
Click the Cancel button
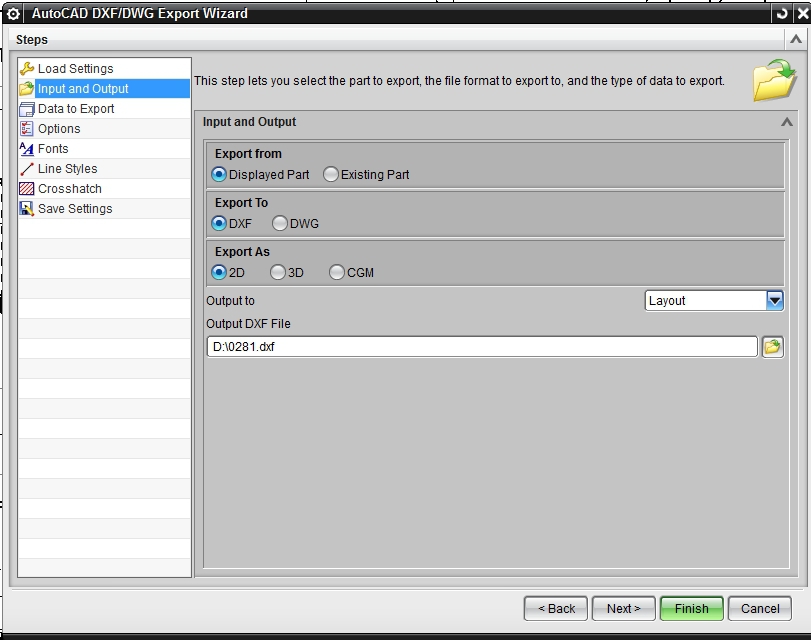tap(760, 608)
